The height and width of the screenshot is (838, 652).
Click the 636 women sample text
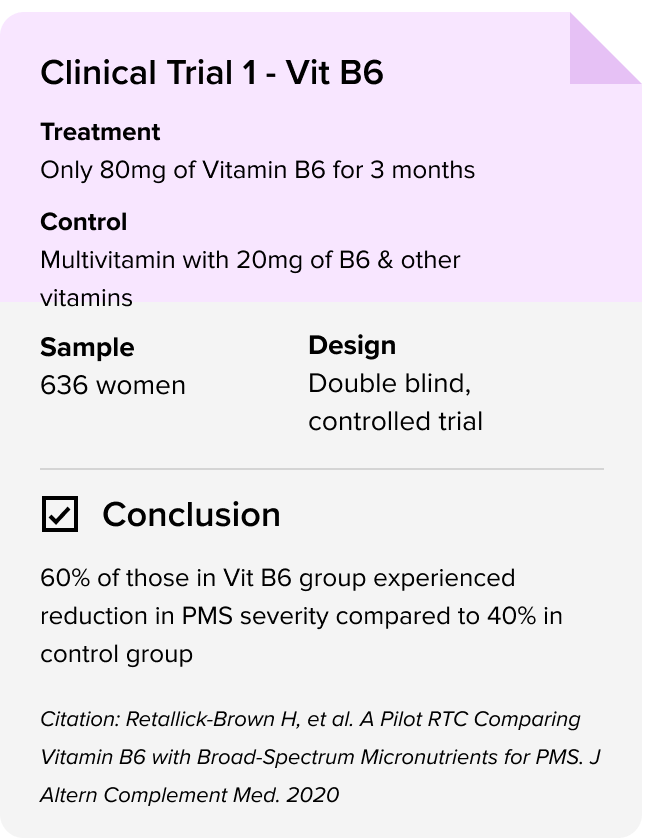point(113,385)
